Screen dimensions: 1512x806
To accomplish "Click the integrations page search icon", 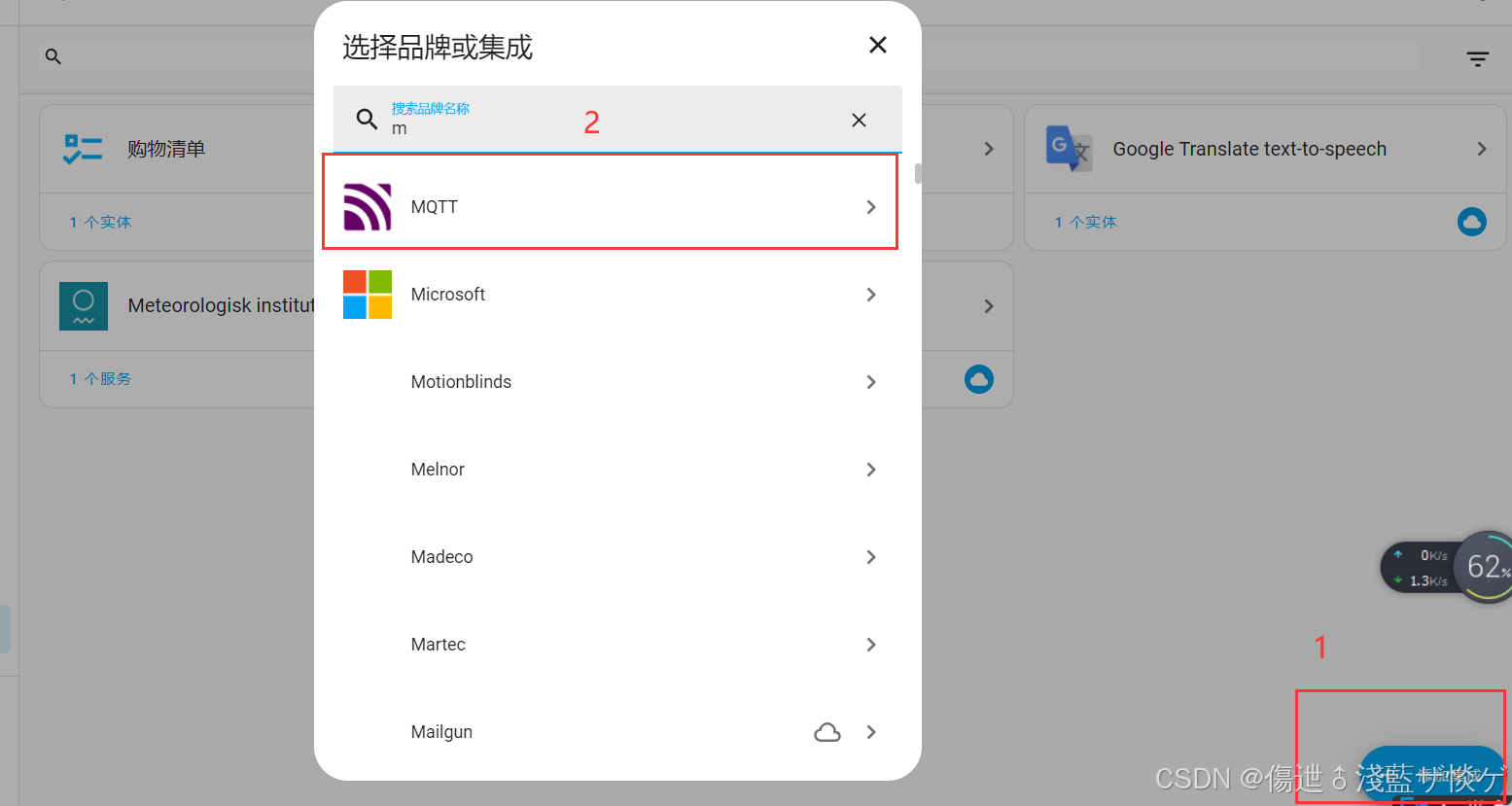I will coord(53,57).
